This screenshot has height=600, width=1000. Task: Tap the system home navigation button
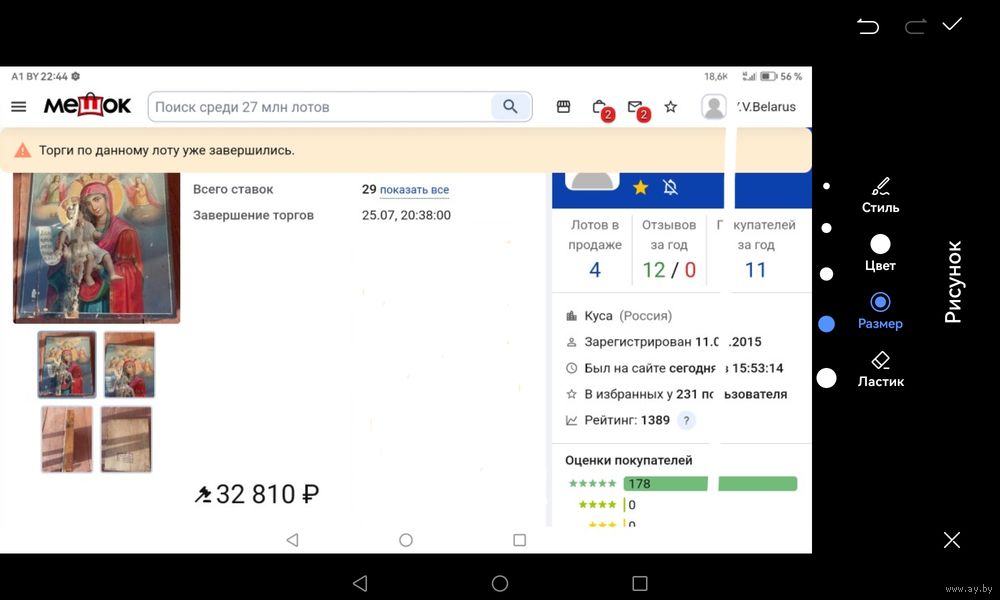[500, 583]
